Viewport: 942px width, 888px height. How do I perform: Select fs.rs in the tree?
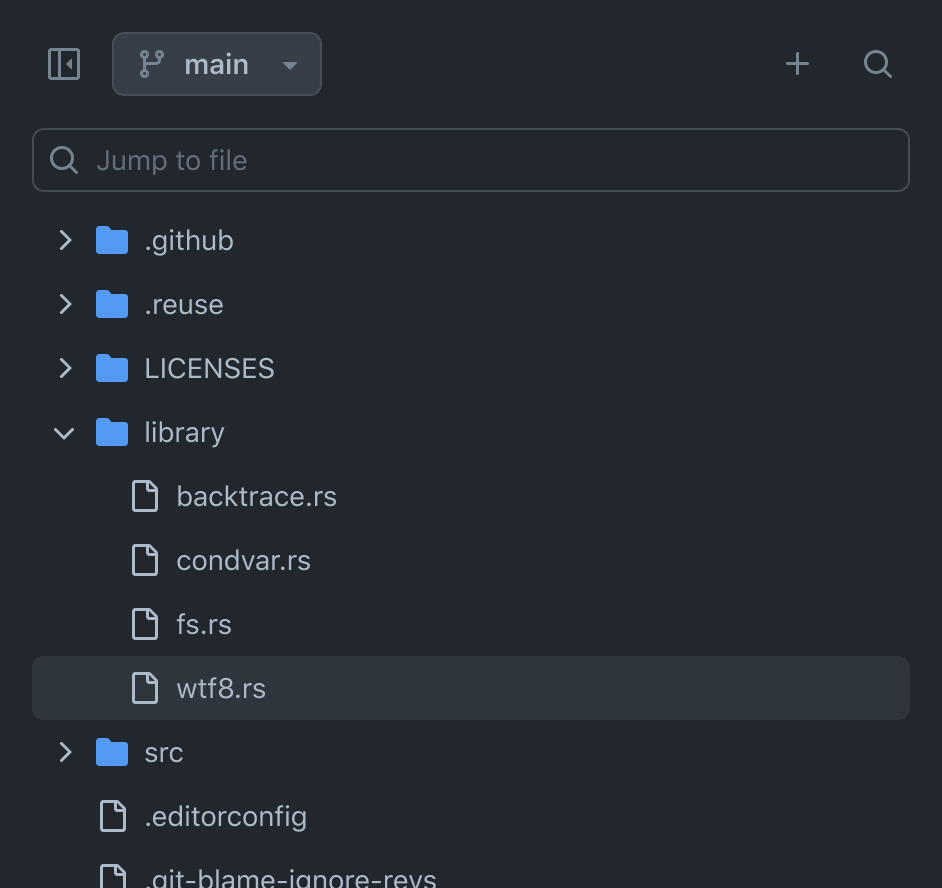204,624
